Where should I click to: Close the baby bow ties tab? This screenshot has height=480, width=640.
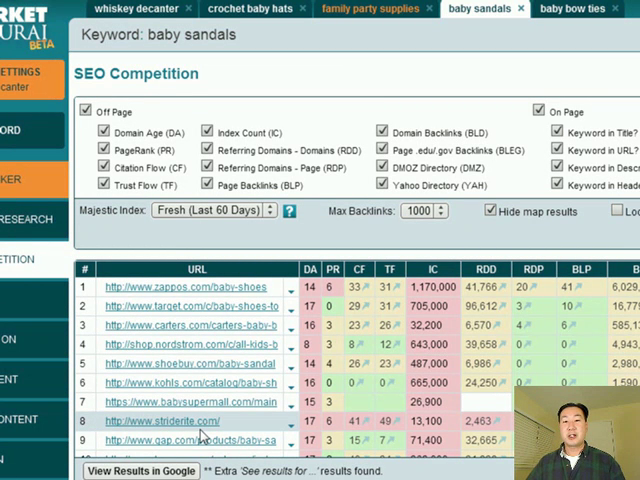616,9
